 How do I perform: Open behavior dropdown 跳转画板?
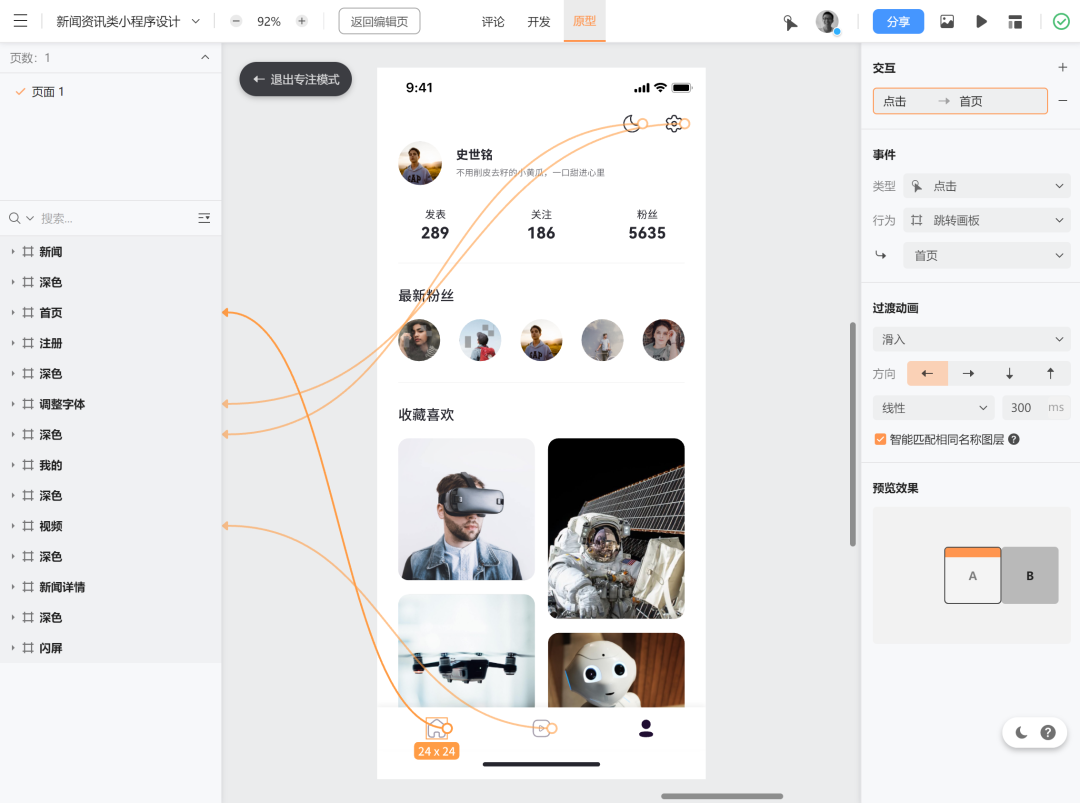click(x=986, y=220)
